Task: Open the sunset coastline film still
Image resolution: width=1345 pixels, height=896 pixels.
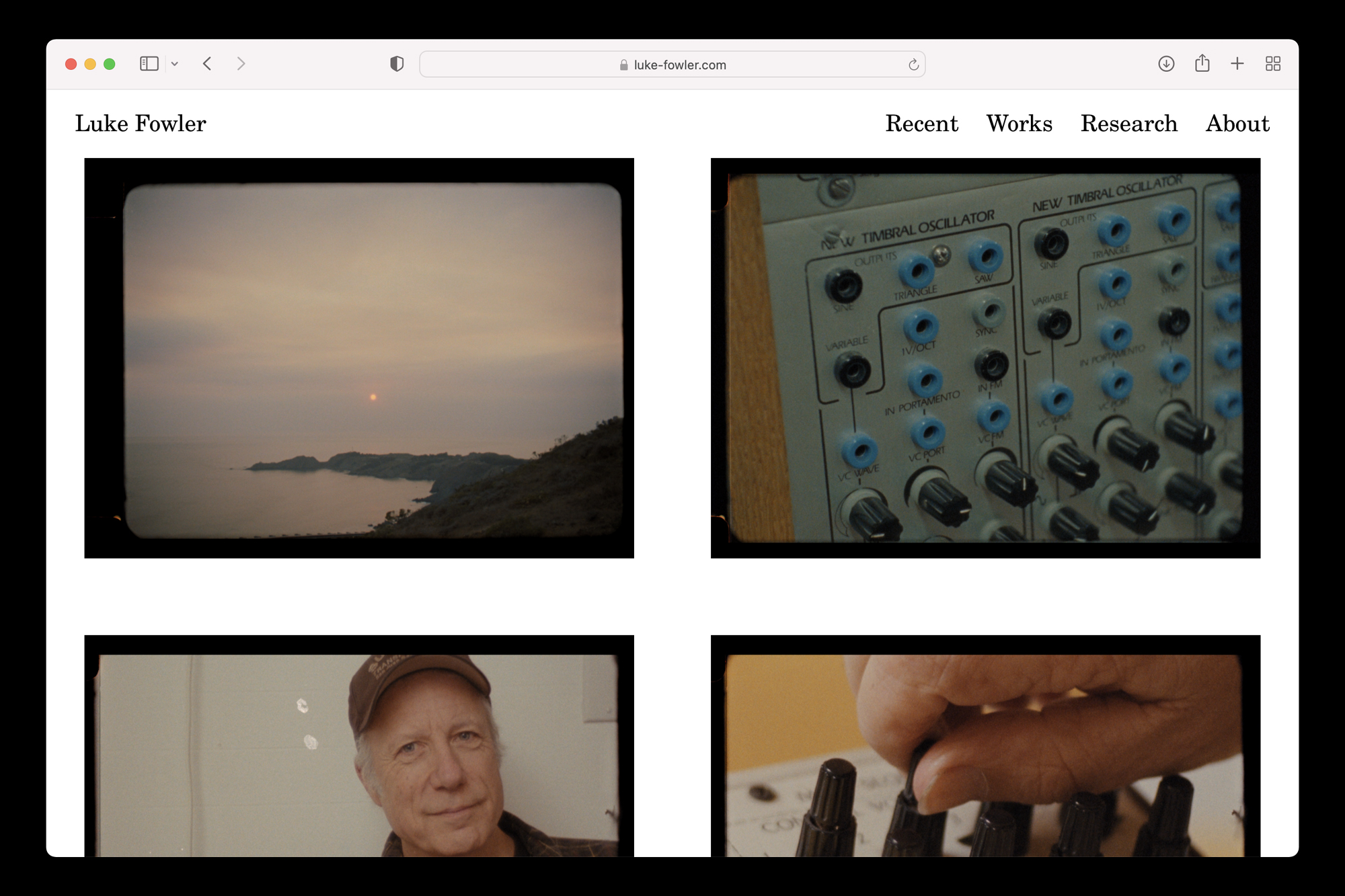Action: (359, 358)
